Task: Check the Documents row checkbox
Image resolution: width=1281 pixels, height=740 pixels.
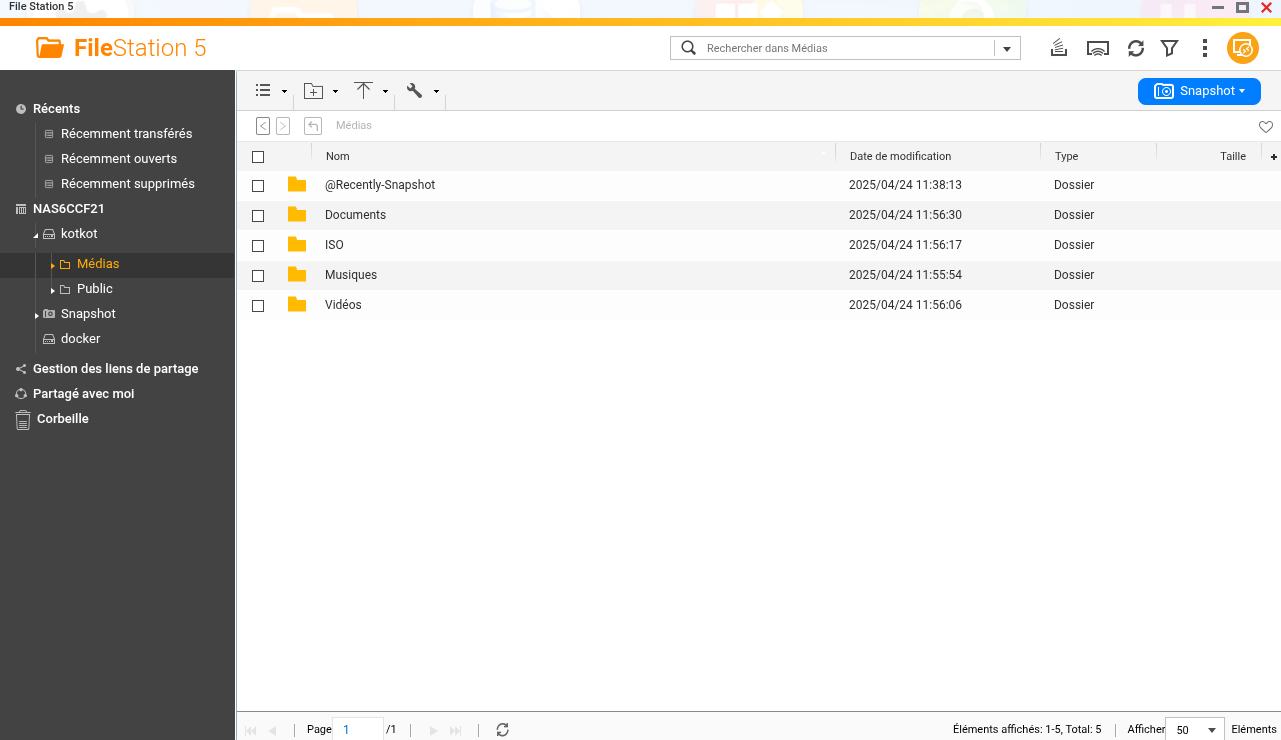Action: (258, 216)
